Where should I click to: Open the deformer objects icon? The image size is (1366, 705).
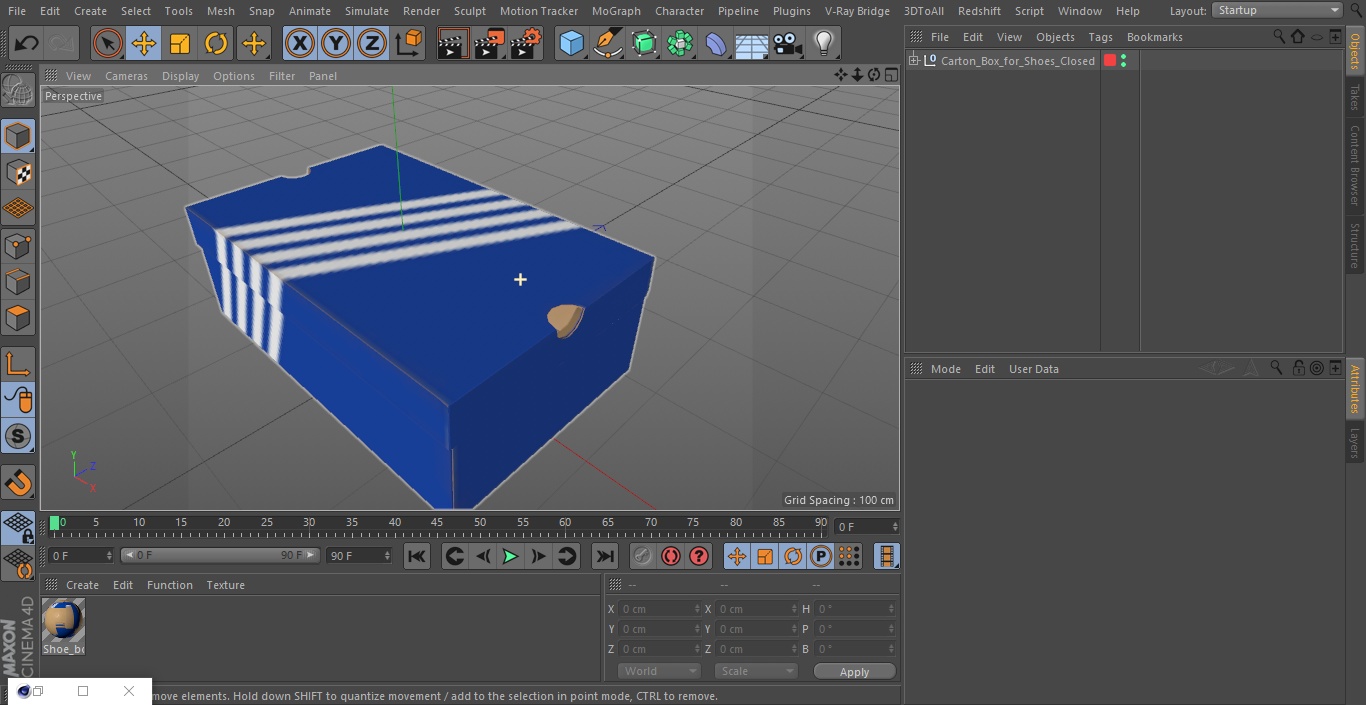click(716, 43)
